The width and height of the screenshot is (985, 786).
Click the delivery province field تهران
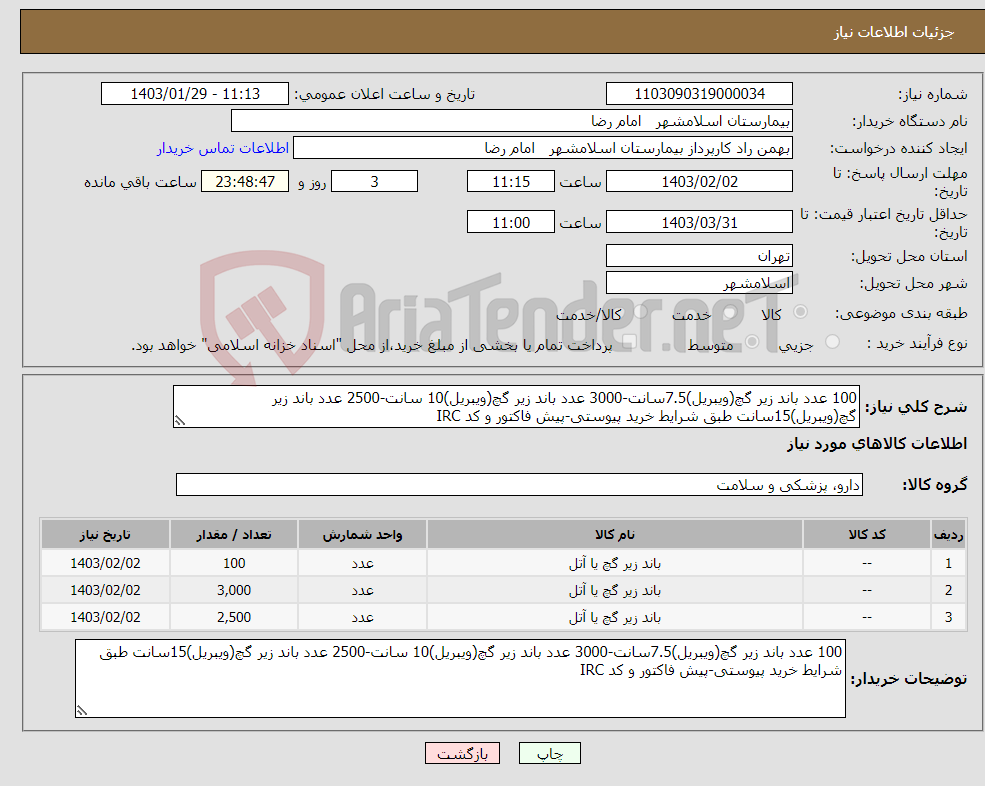click(x=699, y=256)
